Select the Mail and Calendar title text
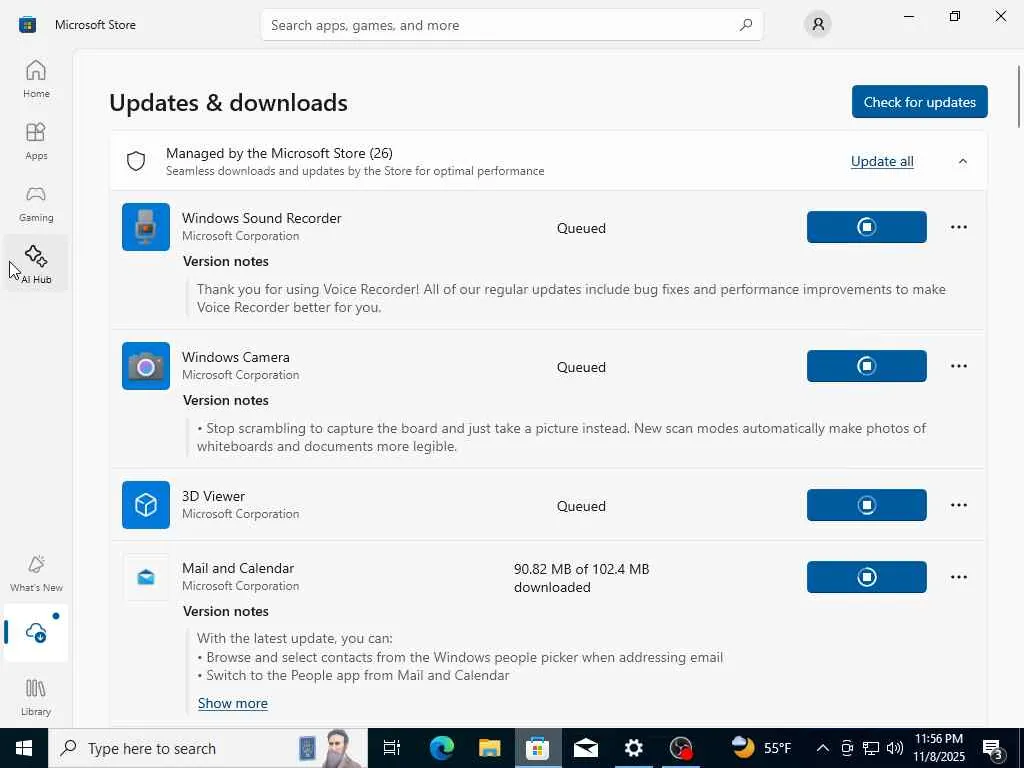Screen dimensions: 1024x768 (x=238, y=568)
